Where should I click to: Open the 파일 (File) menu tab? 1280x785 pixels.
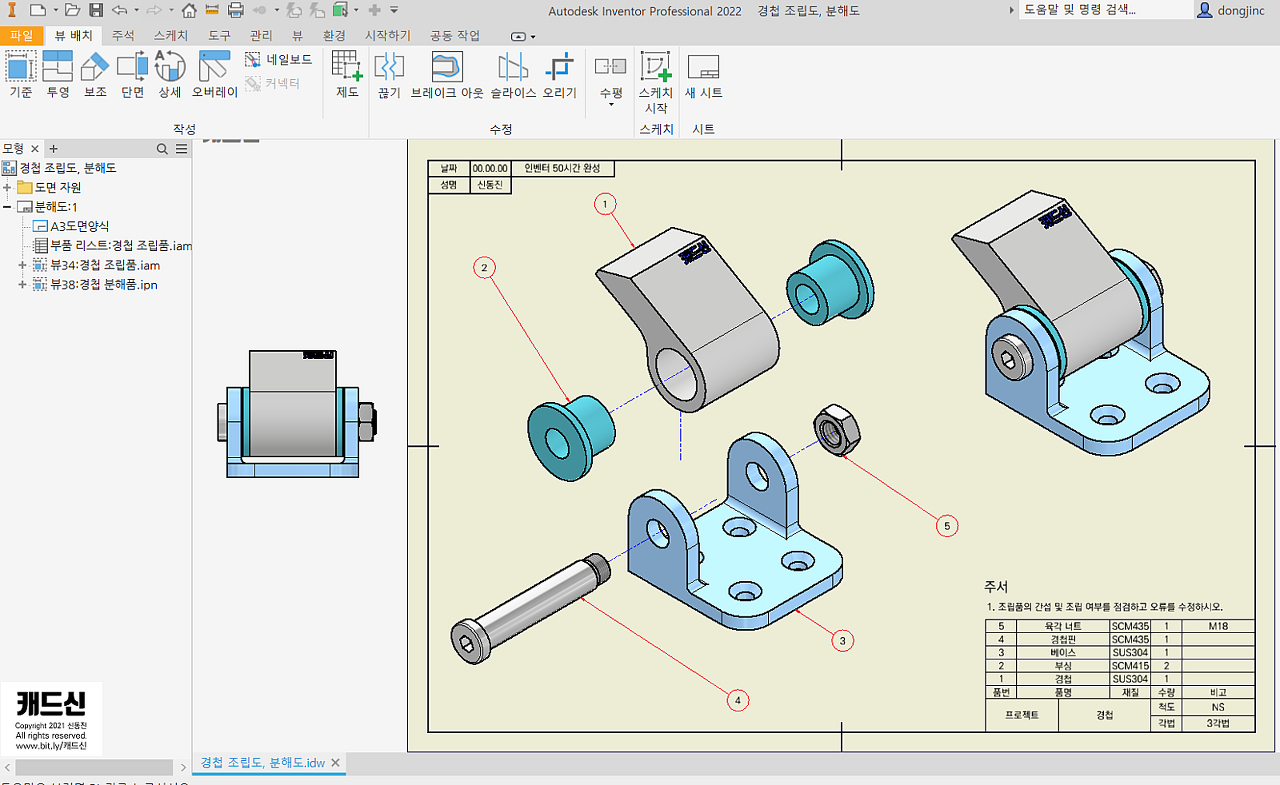click(21, 36)
